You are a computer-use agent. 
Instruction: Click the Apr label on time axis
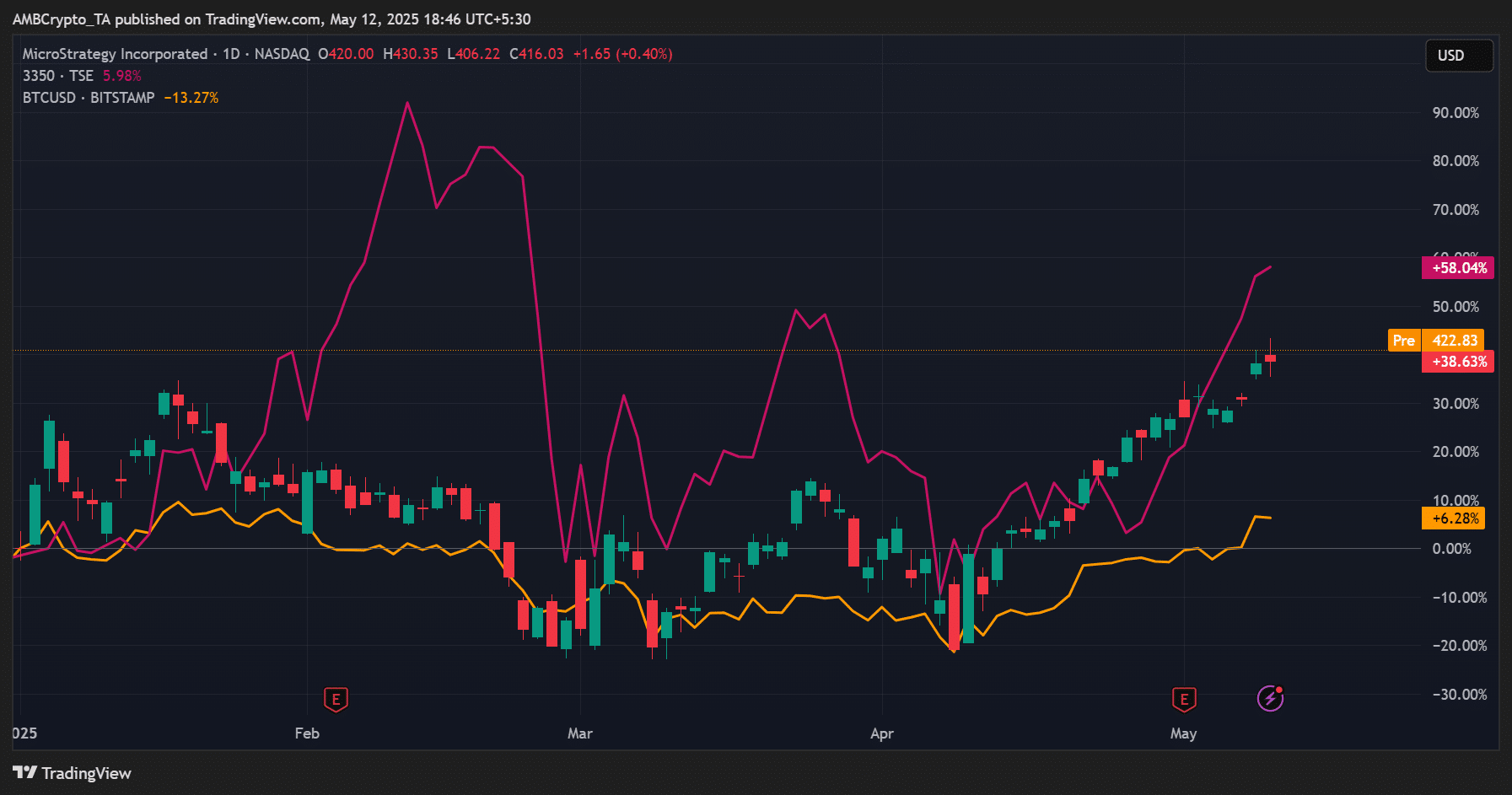[x=882, y=733]
